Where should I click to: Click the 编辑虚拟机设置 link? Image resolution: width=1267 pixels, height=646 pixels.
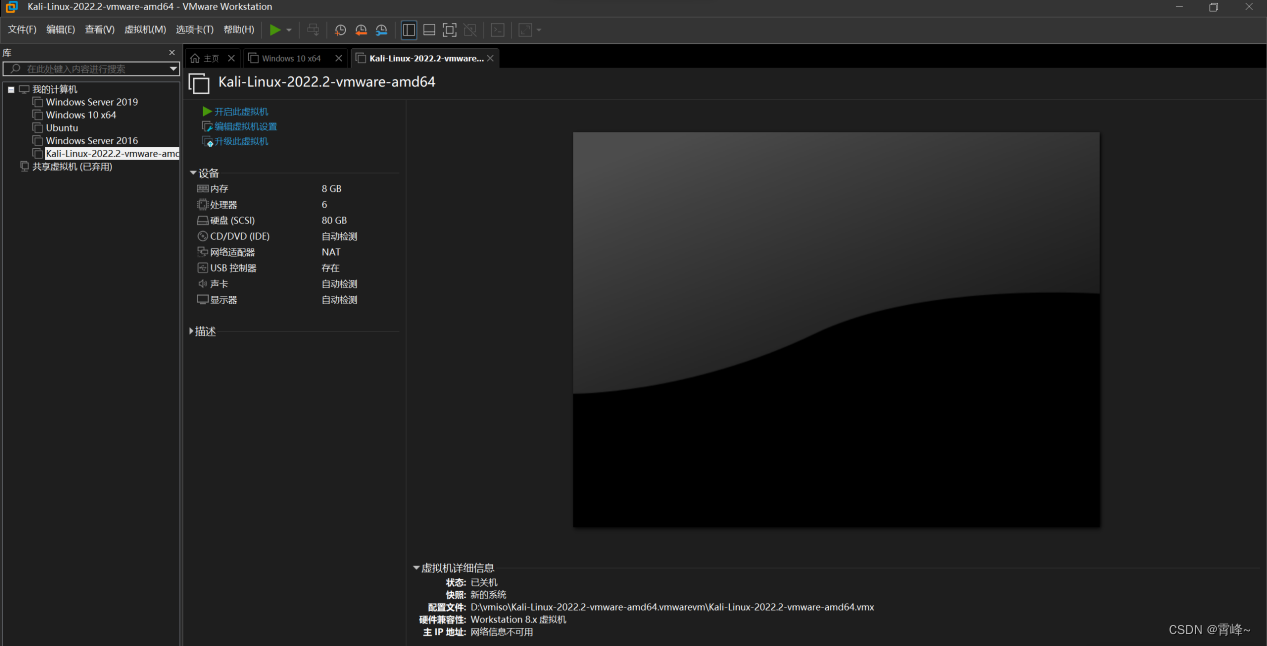pyautogui.click(x=245, y=126)
